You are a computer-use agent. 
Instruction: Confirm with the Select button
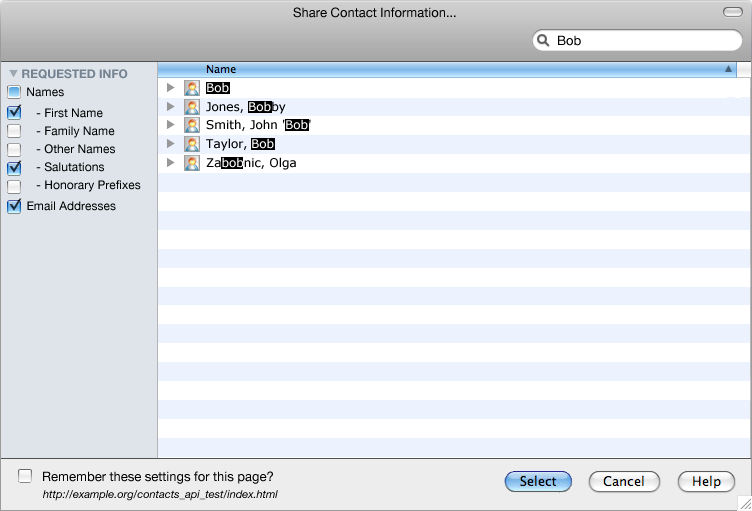(538, 481)
